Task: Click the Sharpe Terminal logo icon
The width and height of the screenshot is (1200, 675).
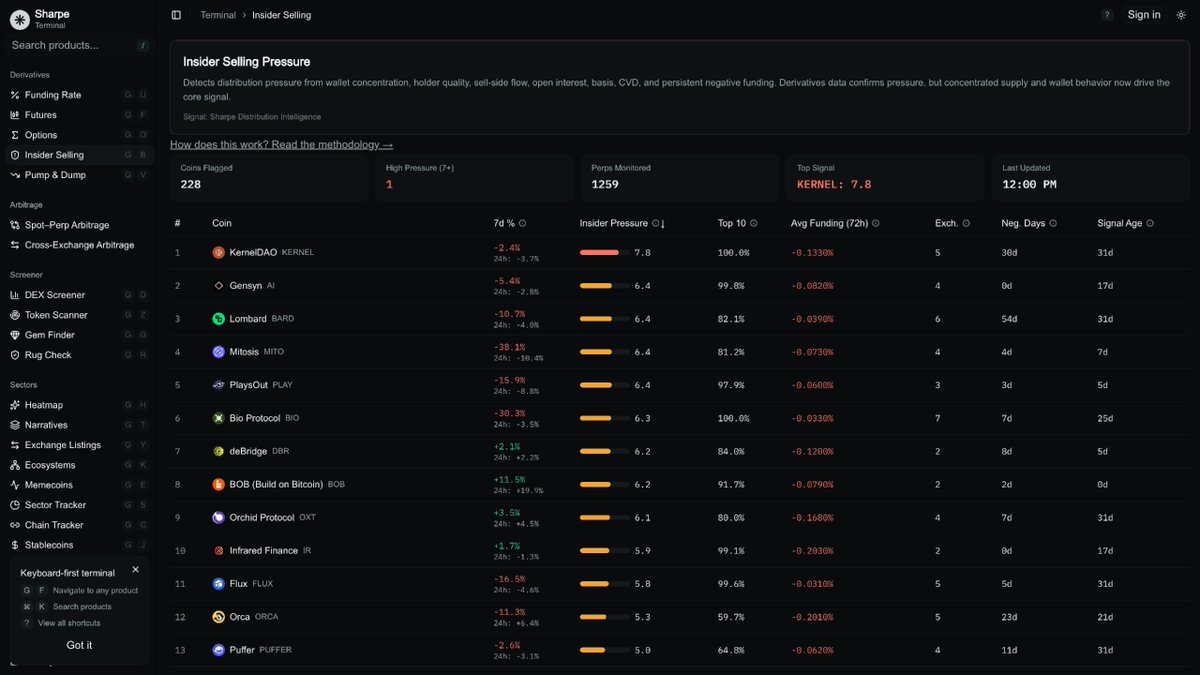Action: point(20,19)
